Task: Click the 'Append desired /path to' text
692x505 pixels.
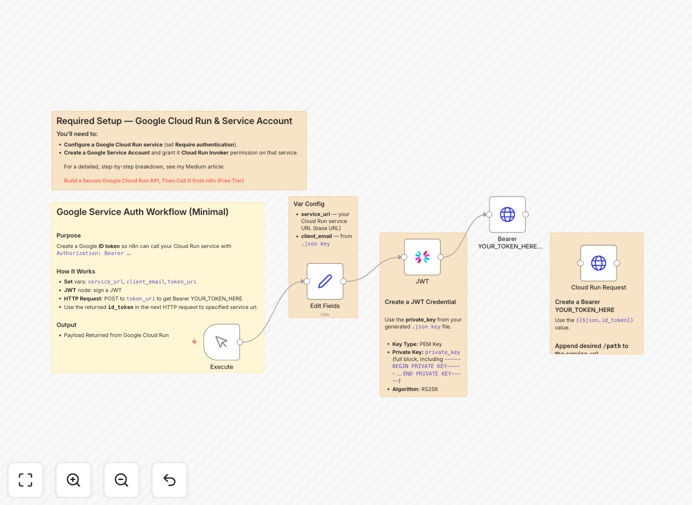Action: (x=591, y=346)
